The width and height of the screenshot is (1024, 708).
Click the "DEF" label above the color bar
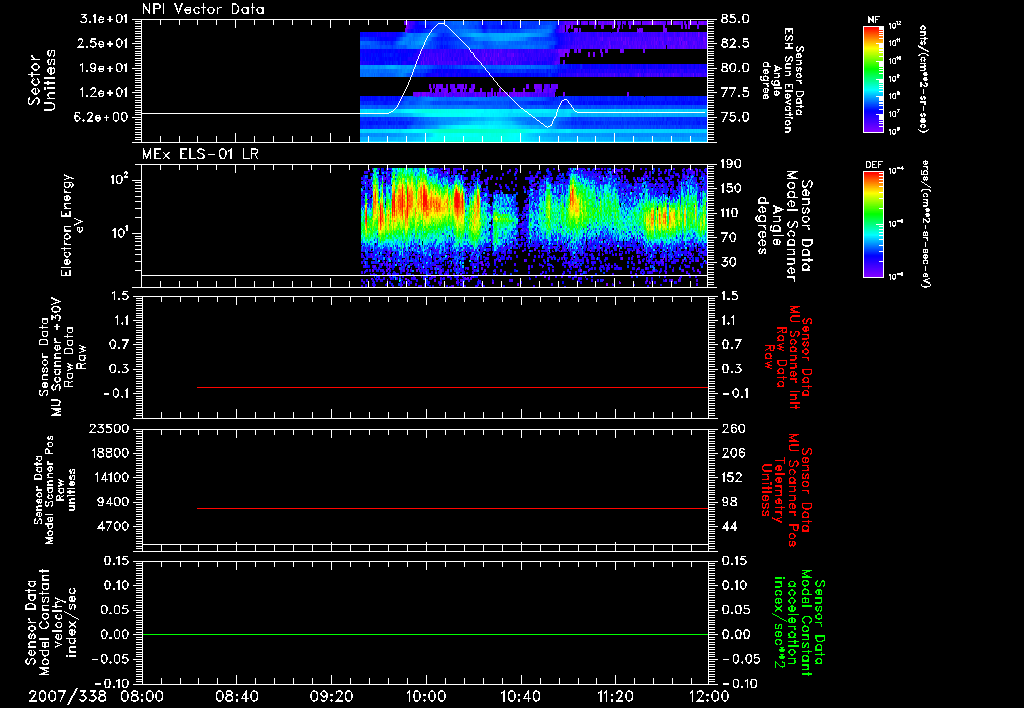click(x=874, y=165)
